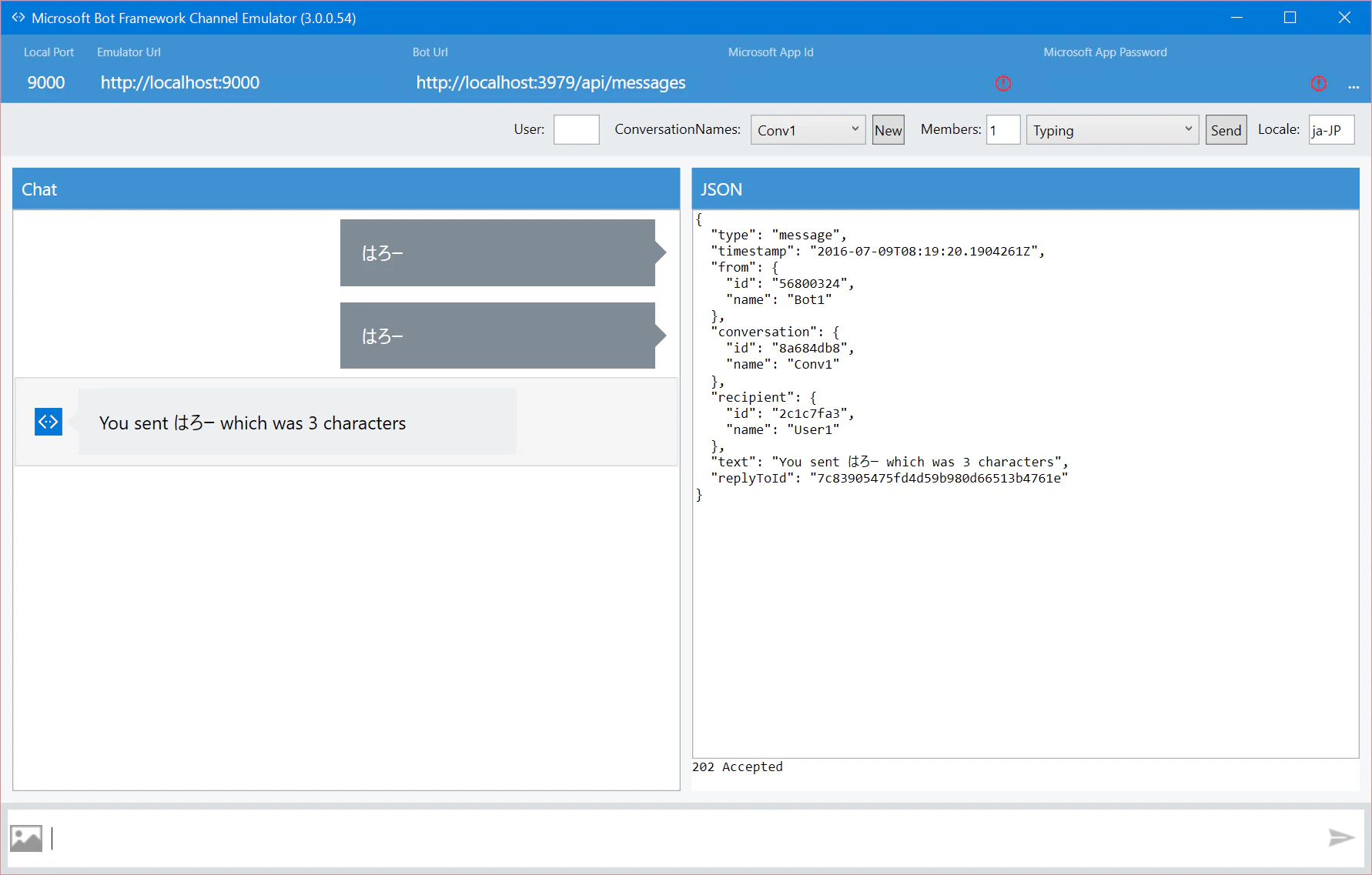This screenshot has width=1372, height=875.
Task: Click the "text" line in JSON
Action: 889,462
